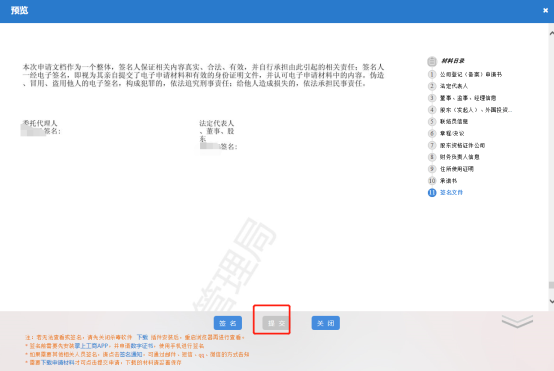This screenshot has height=371, width=554.
Task: Select 股东资格证件/公司 entry
Action: tap(462, 145)
